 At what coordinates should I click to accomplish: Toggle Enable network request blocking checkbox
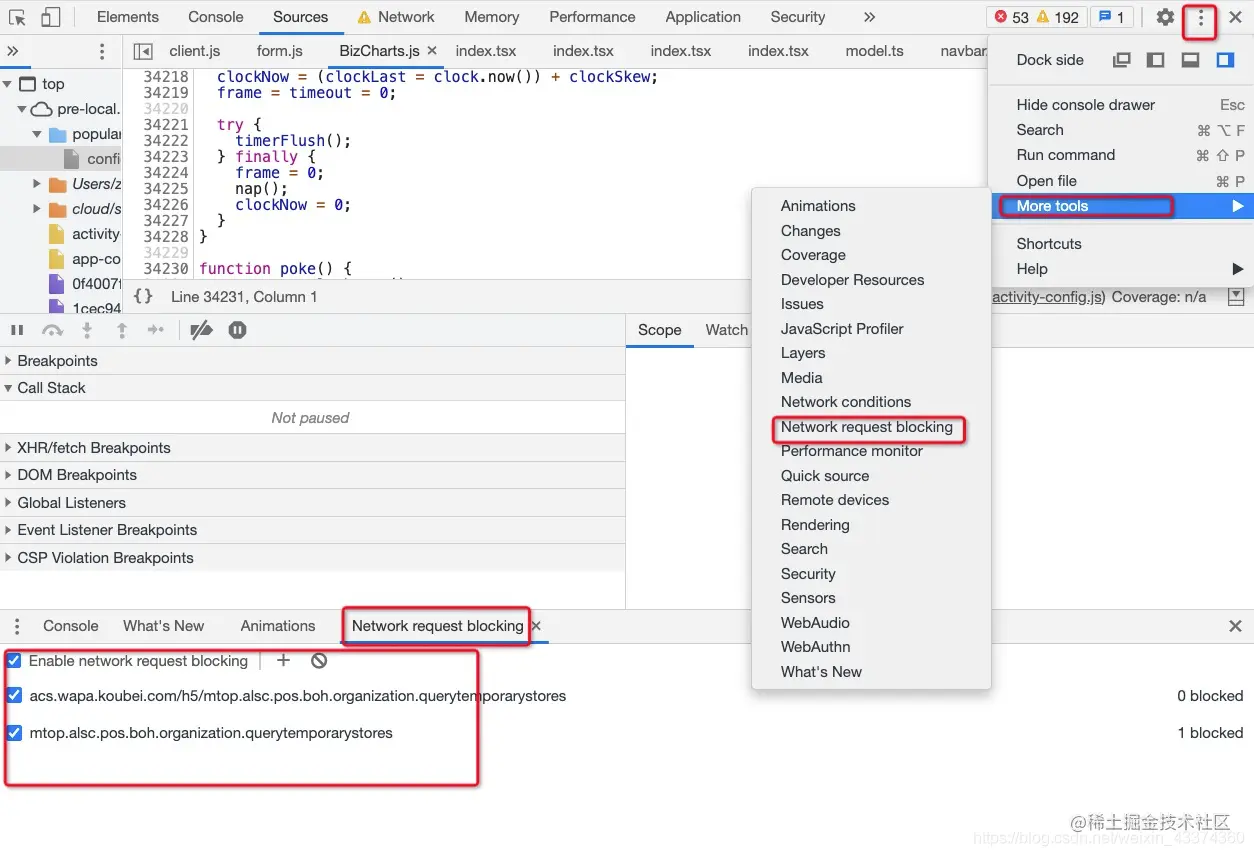coord(14,661)
